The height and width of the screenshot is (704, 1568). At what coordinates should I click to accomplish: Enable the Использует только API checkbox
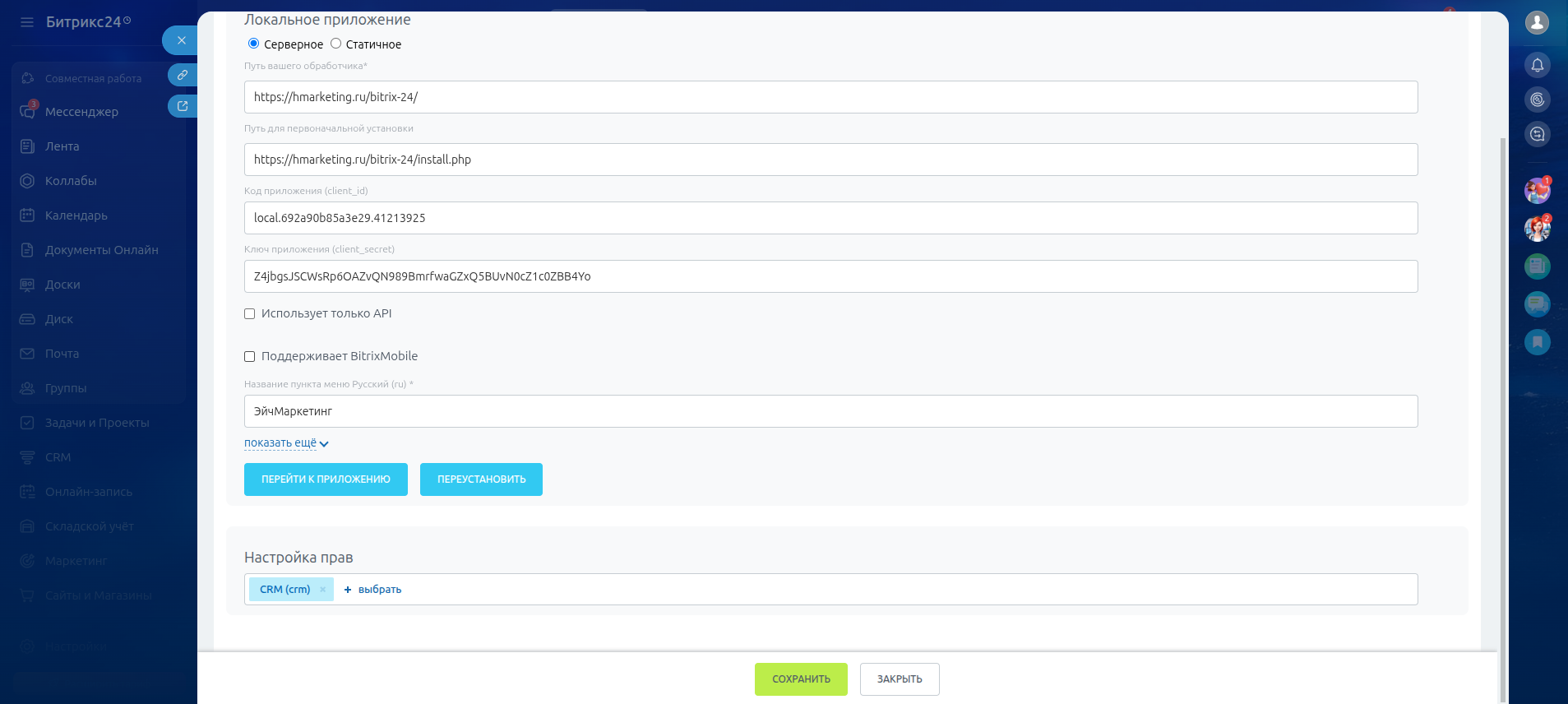coord(250,314)
